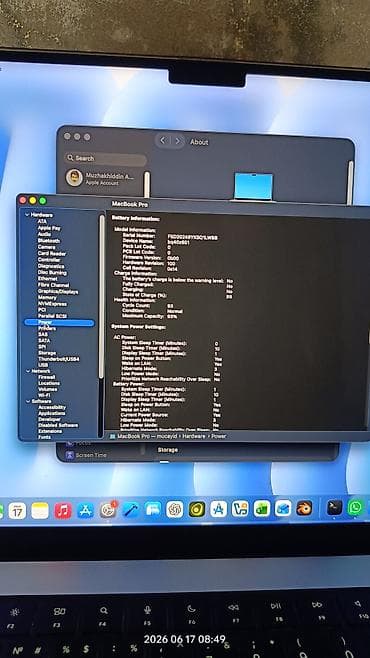Select Fibre Channel in the sidebar
This screenshot has height=658, width=370.
(53, 285)
